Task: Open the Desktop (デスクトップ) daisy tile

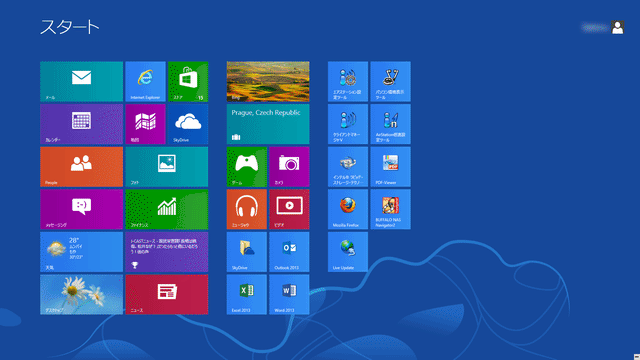Action: [82, 294]
